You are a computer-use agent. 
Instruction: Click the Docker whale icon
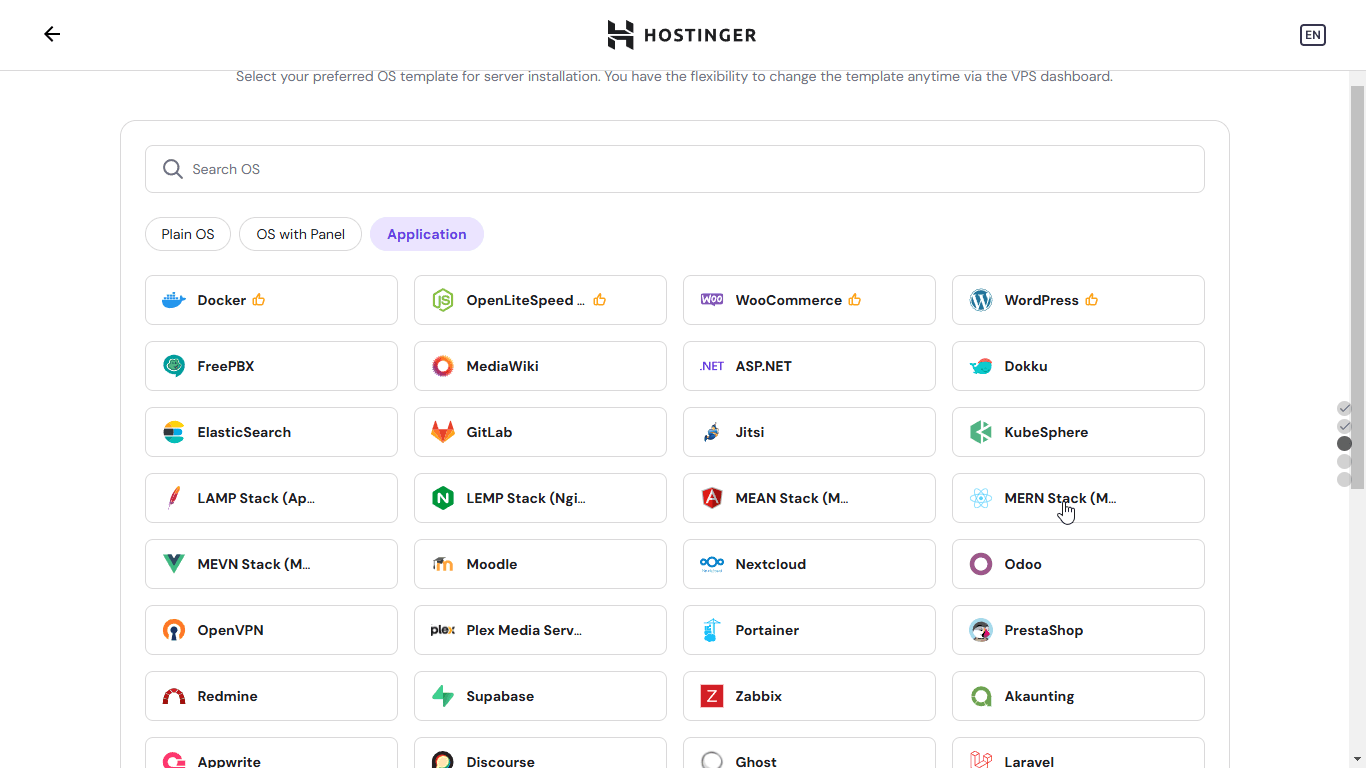click(x=174, y=300)
